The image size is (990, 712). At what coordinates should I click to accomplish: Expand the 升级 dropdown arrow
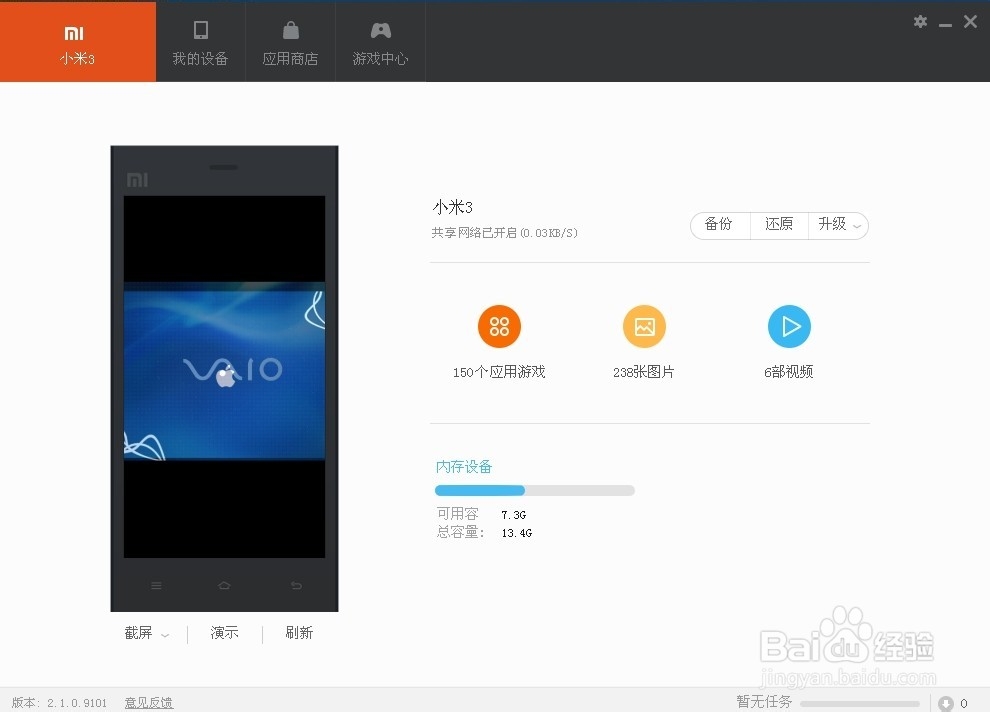(x=857, y=226)
